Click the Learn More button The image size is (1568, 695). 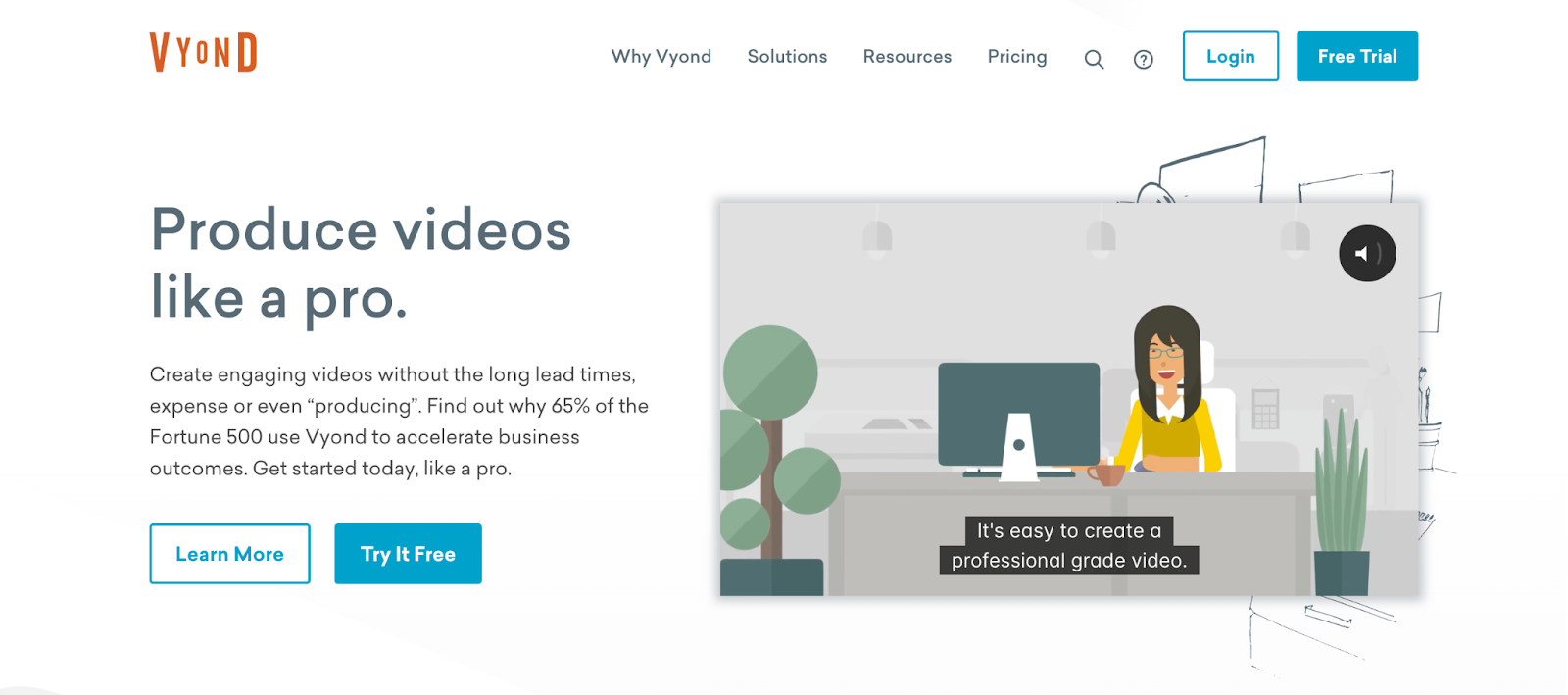(229, 554)
